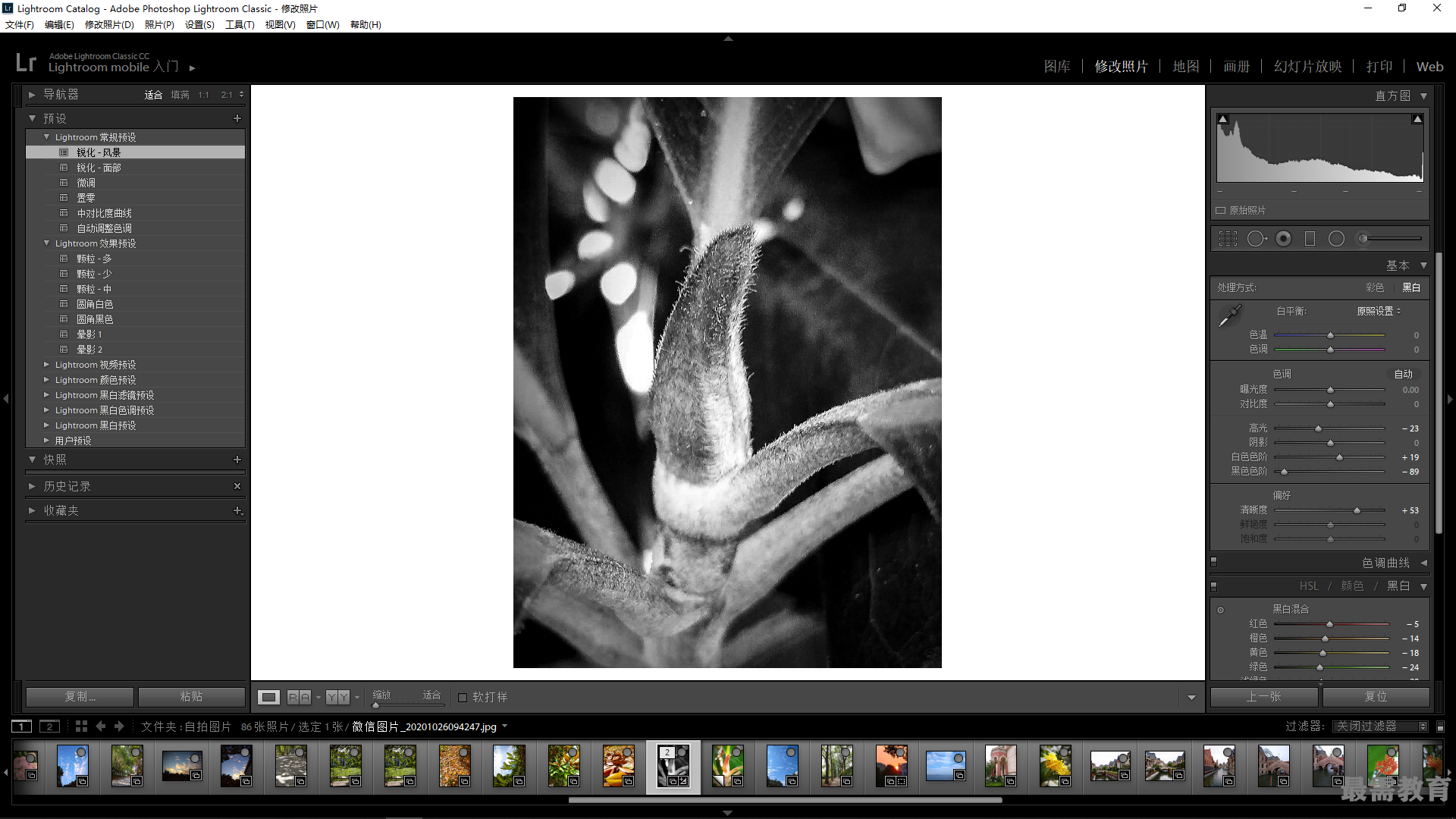Create a new snapshot with plus icon
Image resolution: width=1456 pixels, height=819 pixels.
coord(237,460)
